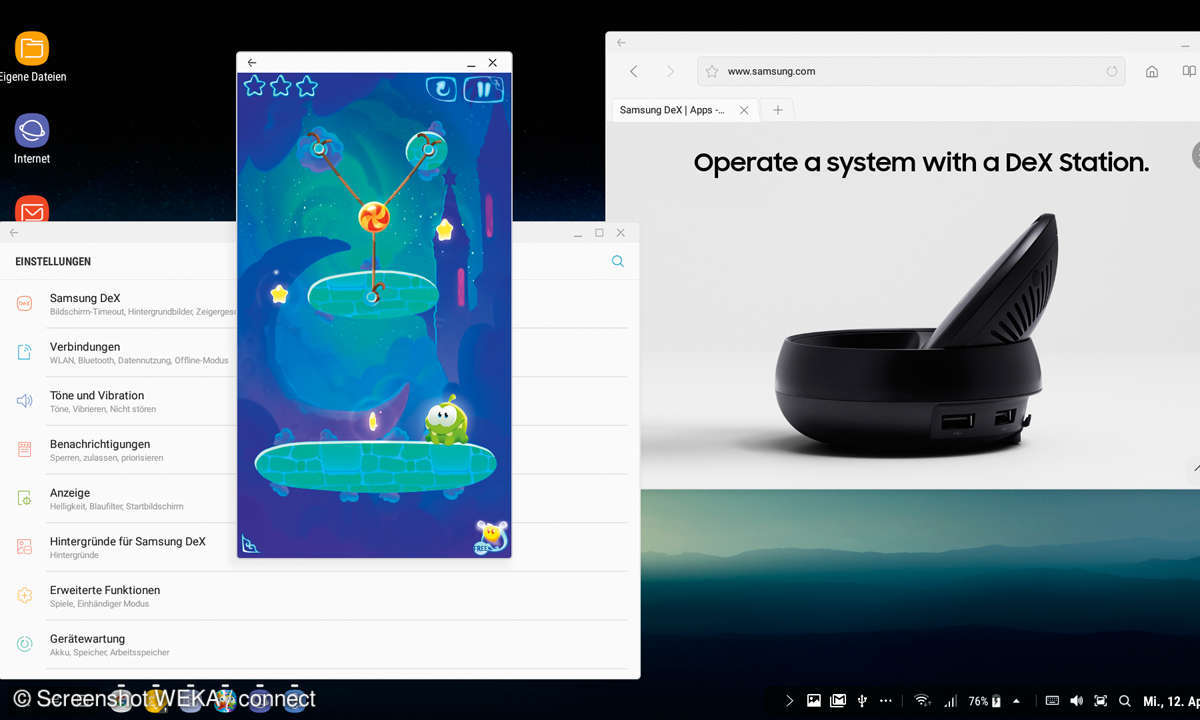1200x720 pixels.
Task: Click the date Mi., 12. in taskbar
Action: (1172, 701)
